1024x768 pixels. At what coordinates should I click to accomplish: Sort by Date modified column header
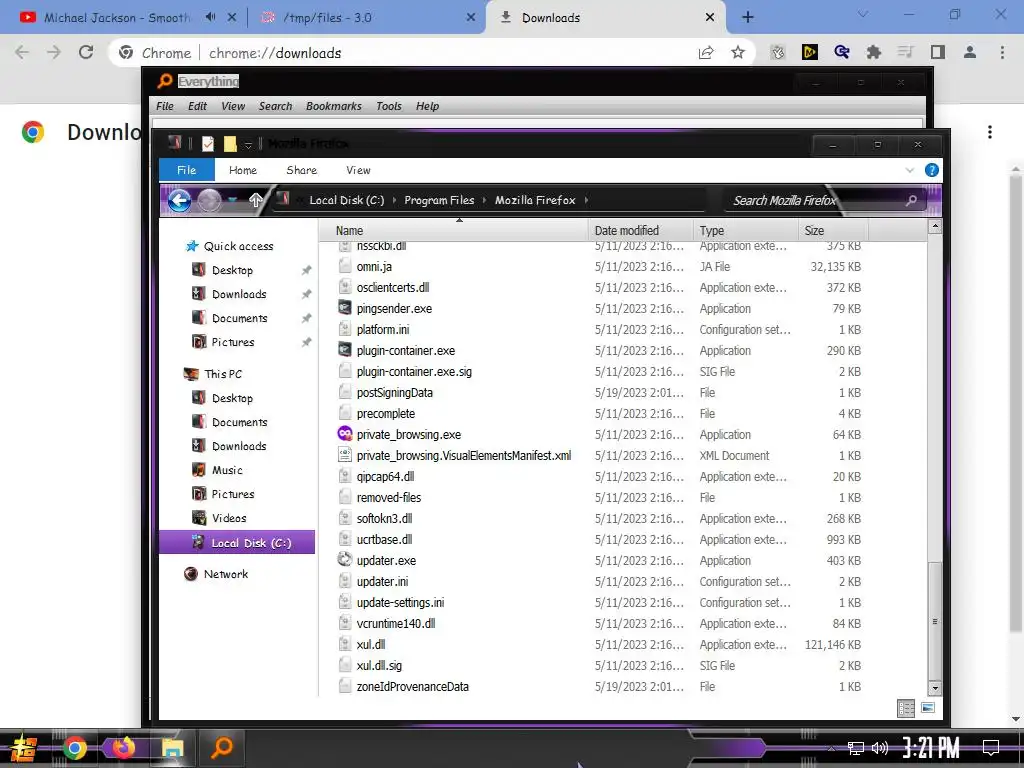641,231
